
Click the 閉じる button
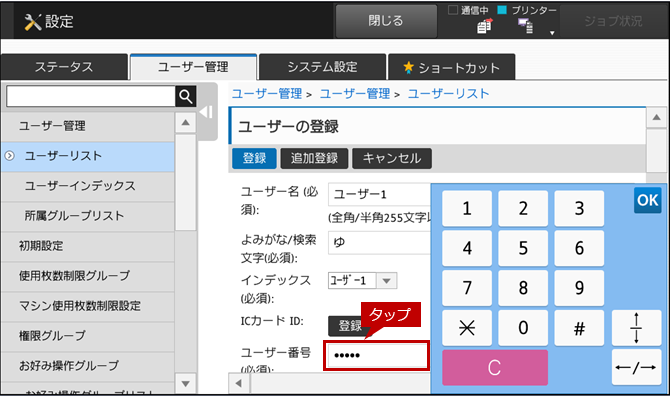(386, 21)
